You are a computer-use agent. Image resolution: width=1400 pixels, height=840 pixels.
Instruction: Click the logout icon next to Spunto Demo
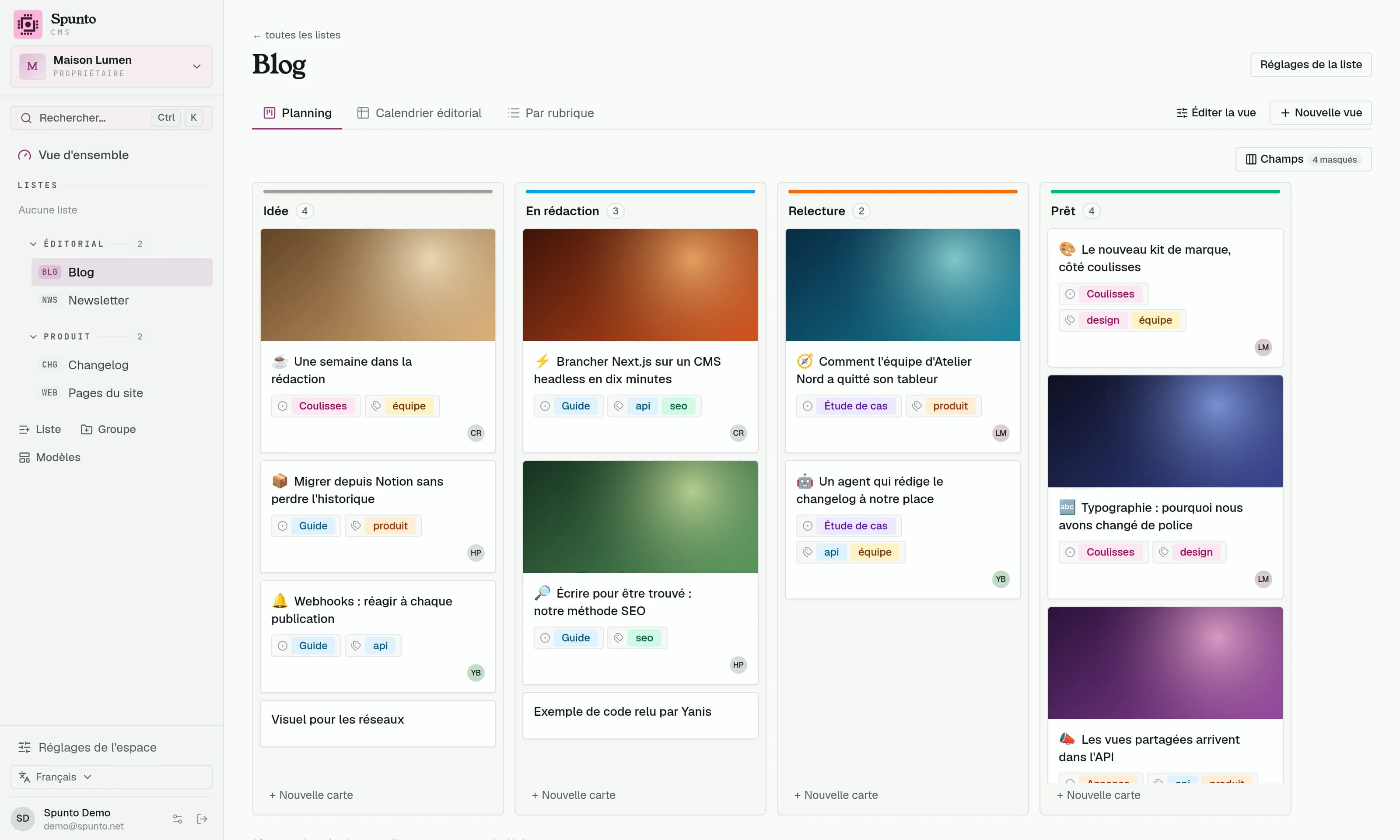(x=202, y=819)
